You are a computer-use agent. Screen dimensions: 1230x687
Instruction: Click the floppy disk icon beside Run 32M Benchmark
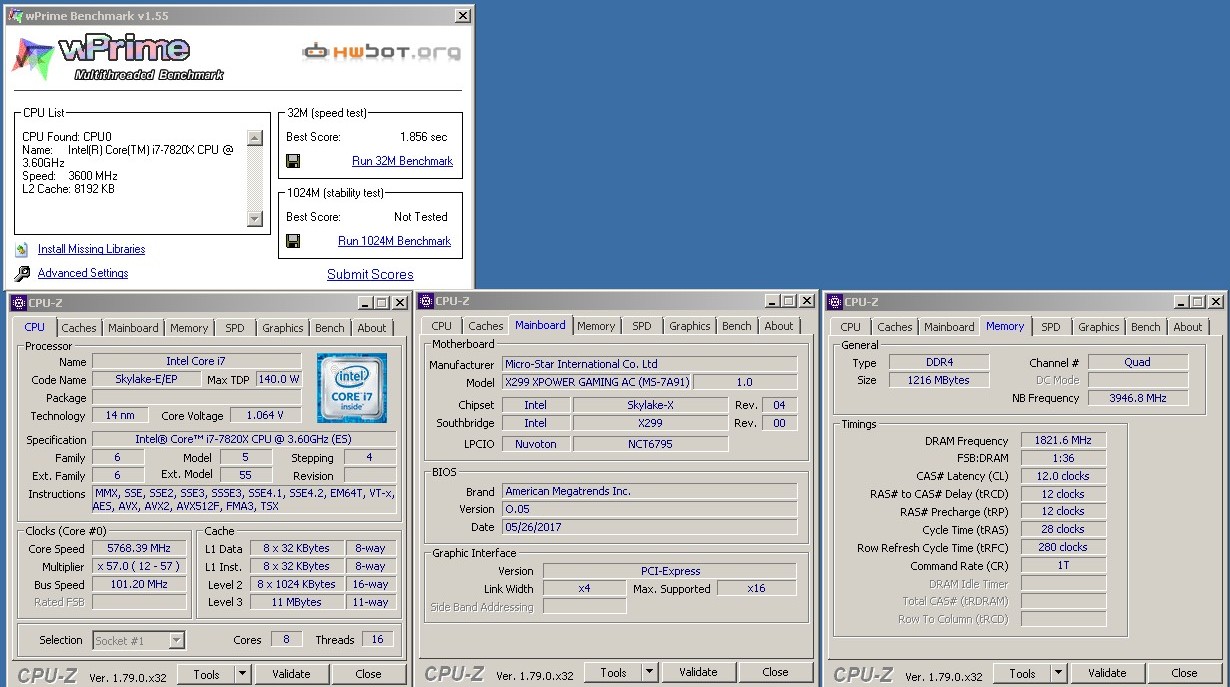pos(293,161)
